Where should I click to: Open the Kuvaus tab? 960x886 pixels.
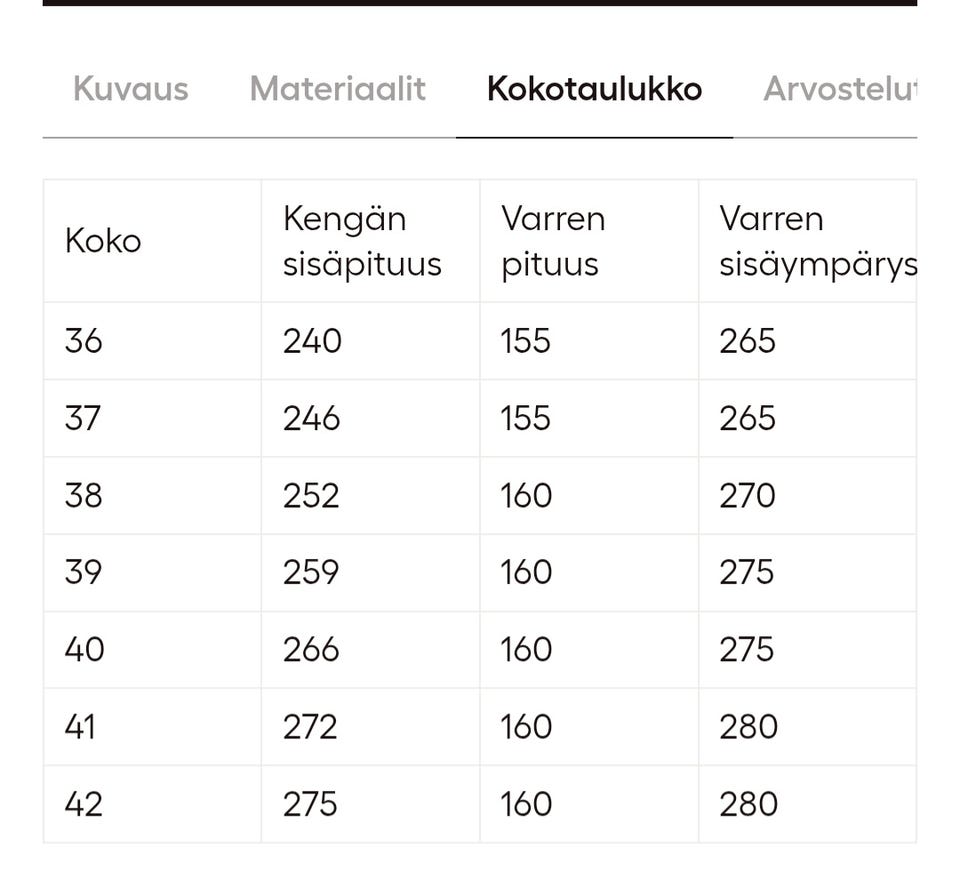pos(130,89)
